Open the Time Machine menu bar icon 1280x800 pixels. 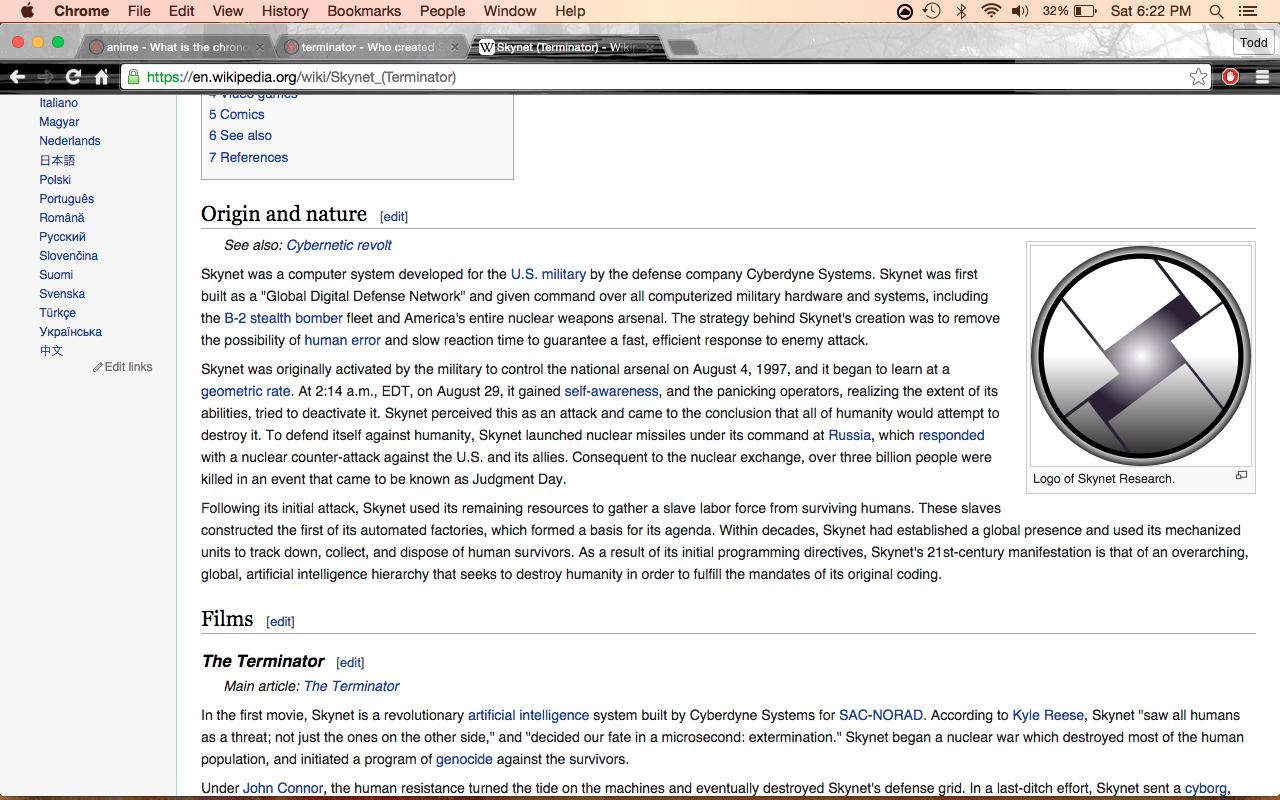(932, 11)
